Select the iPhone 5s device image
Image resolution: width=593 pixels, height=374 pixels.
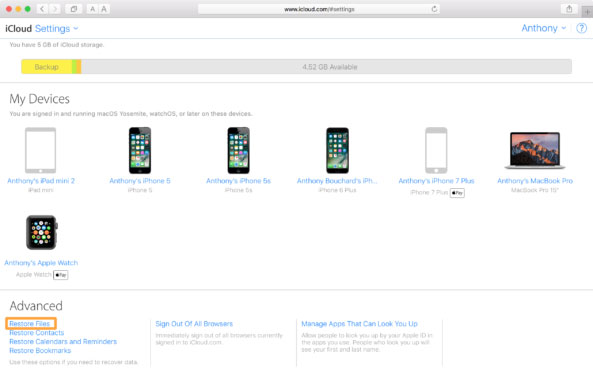click(x=238, y=150)
